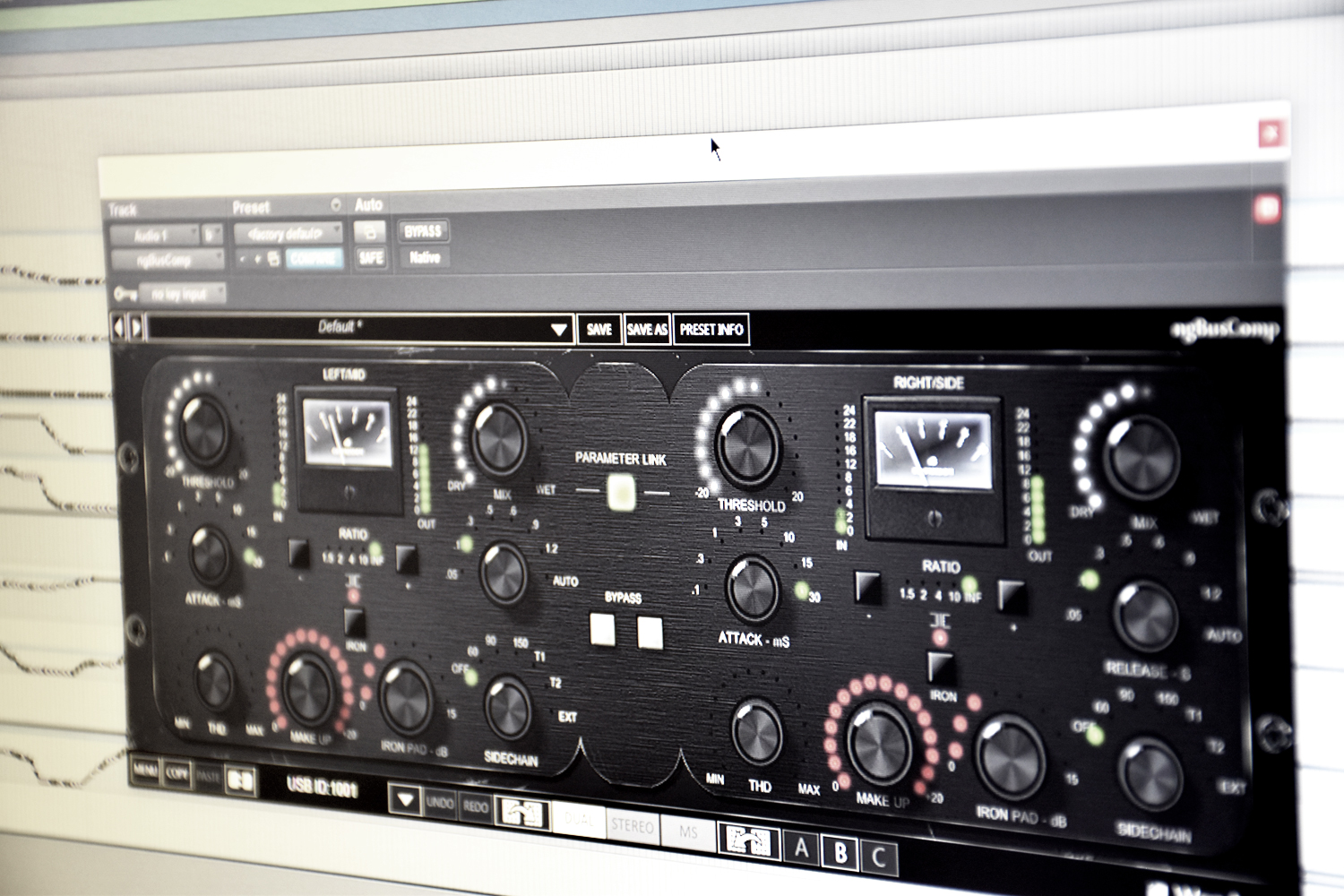Decrease RIGHT/SIDE ratio with minus button
1344x896 pixels.
[866, 587]
